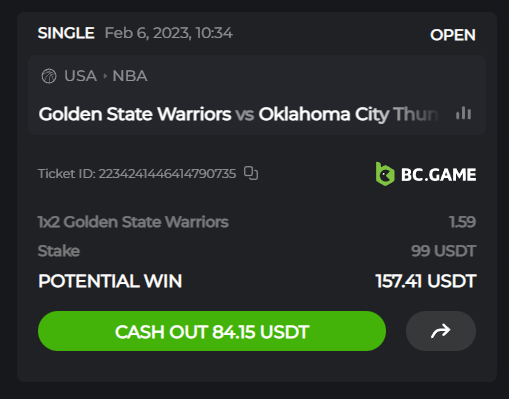509x399 pixels.
Task: Select the NBA league breadcrumb
Action: (x=130, y=76)
